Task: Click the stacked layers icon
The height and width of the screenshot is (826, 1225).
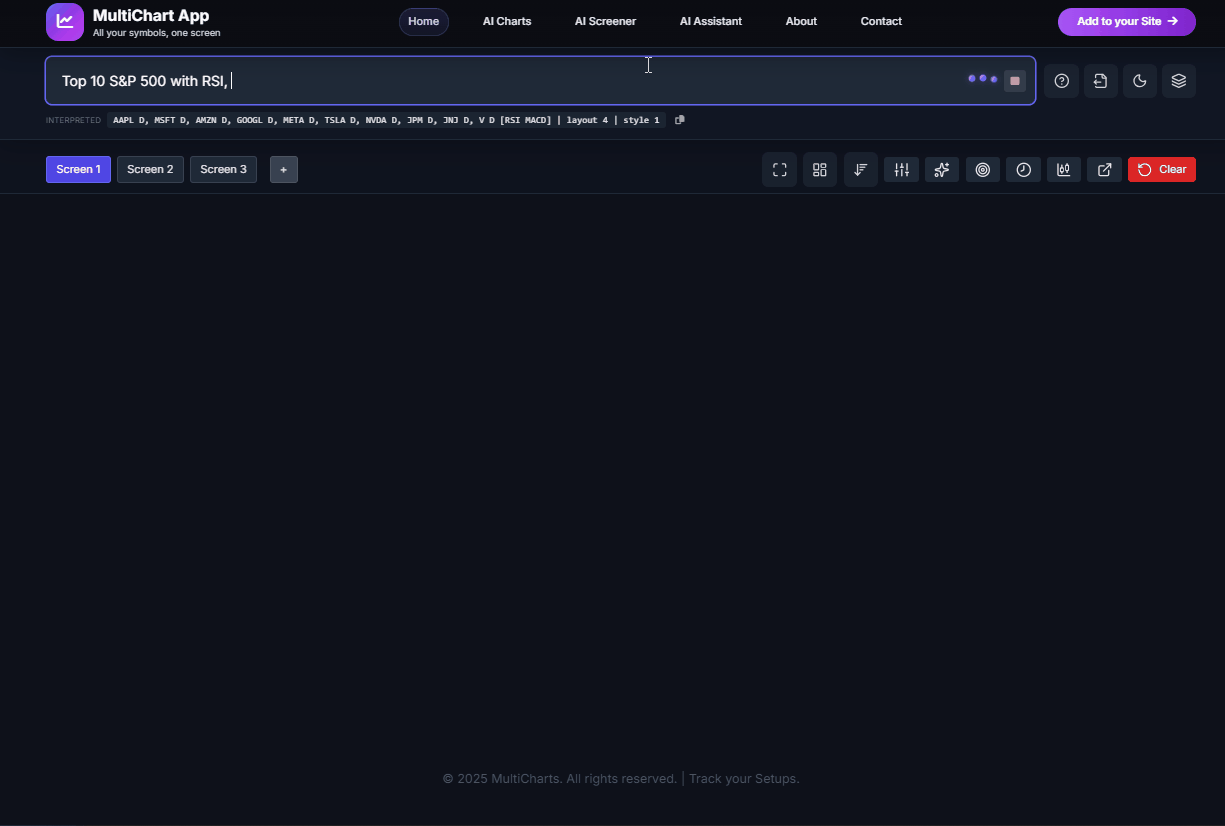Action: 1178,81
